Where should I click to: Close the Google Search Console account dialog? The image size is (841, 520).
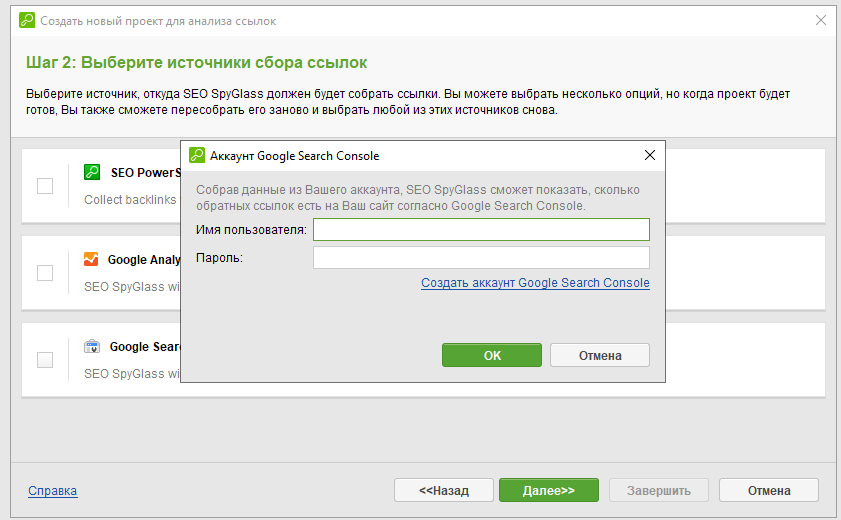[x=649, y=156]
